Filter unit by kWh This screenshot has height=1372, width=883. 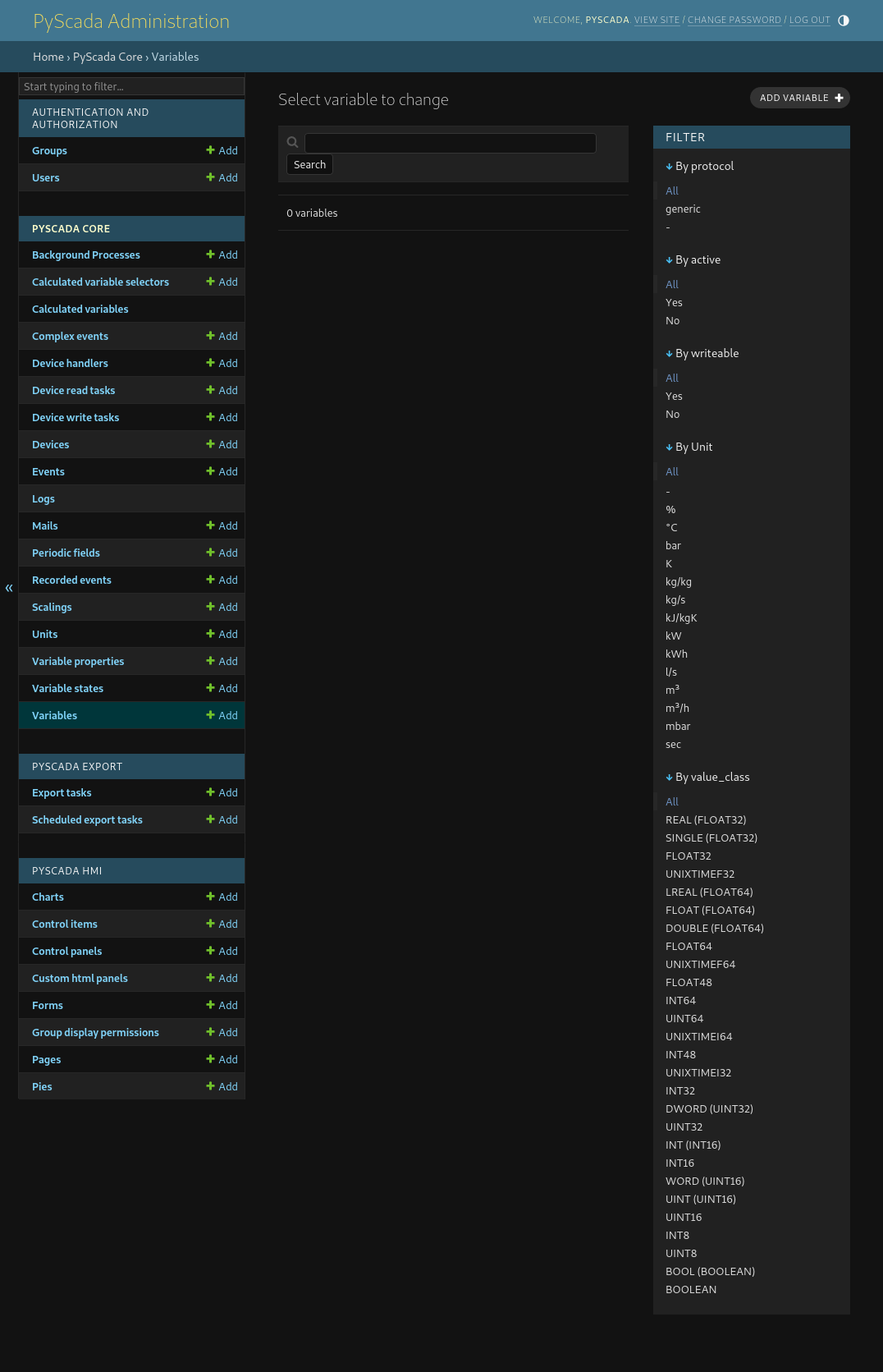click(x=676, y=654)
